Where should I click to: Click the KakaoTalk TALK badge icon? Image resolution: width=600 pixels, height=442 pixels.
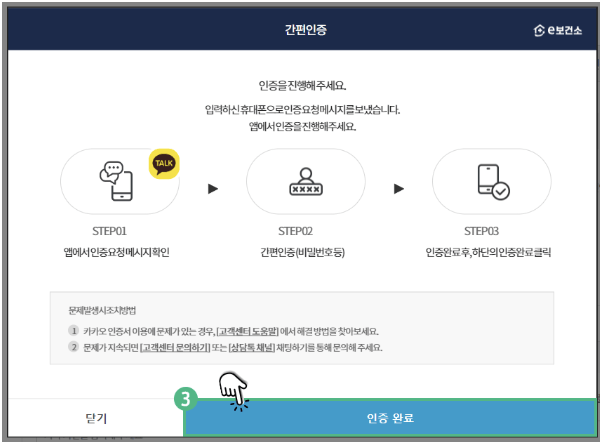pos(164,164)
